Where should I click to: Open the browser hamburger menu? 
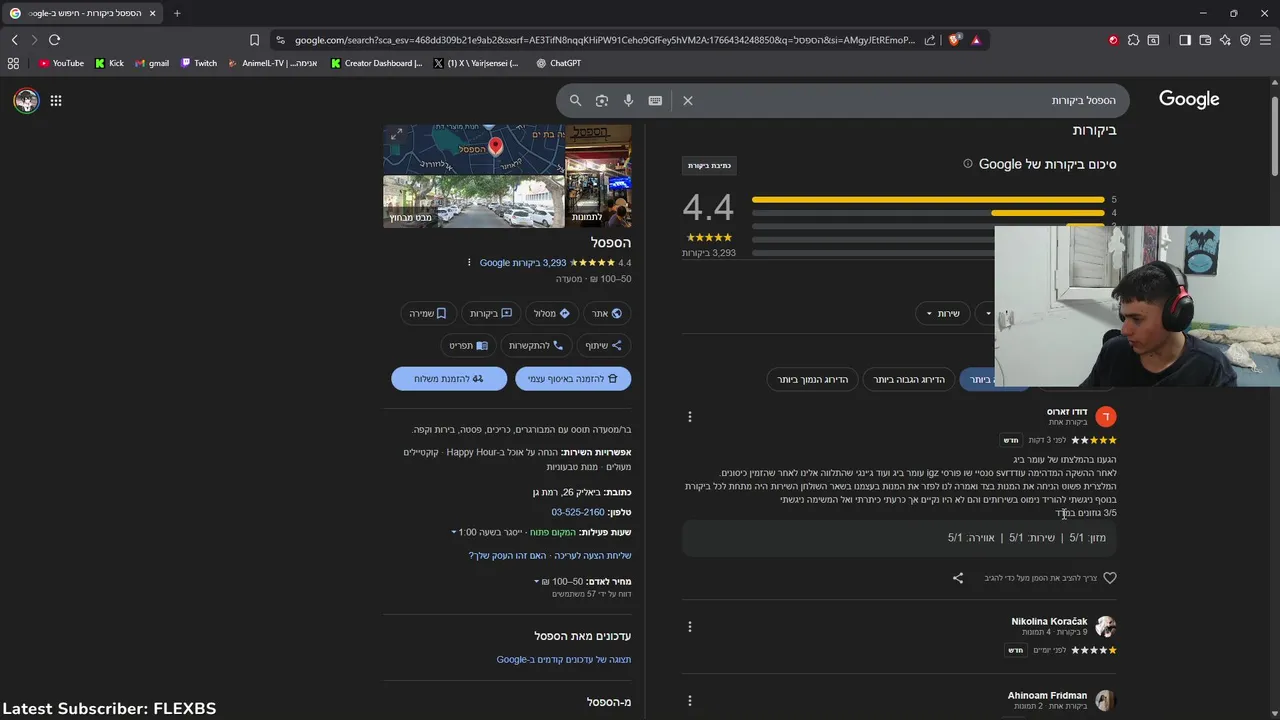pyautogui.click(x=1265, y=40)
